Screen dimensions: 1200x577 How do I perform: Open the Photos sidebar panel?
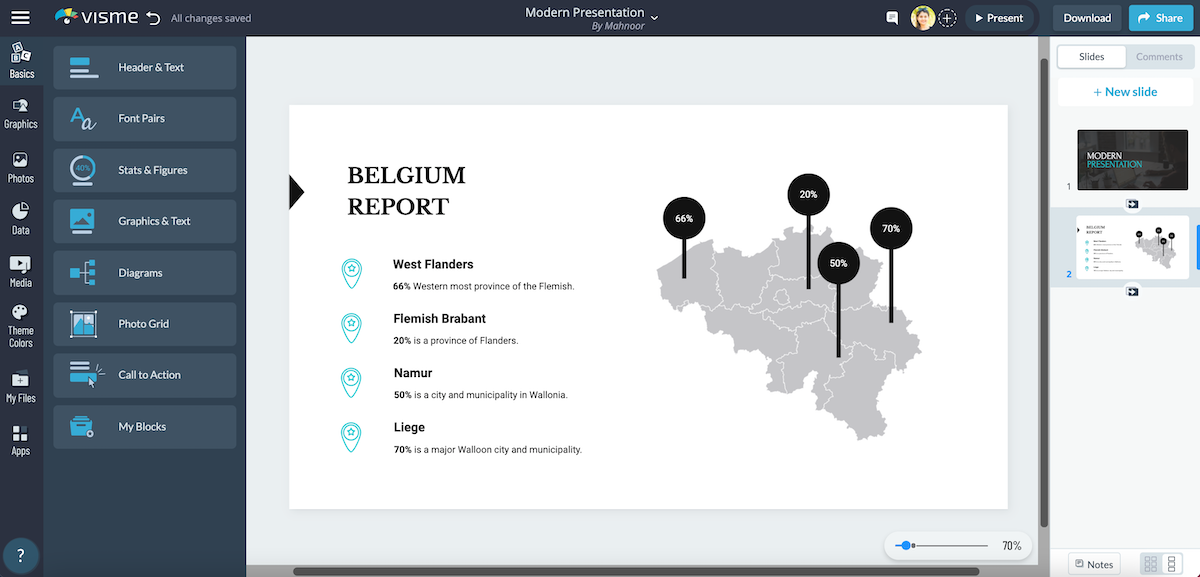coord(21,167)
